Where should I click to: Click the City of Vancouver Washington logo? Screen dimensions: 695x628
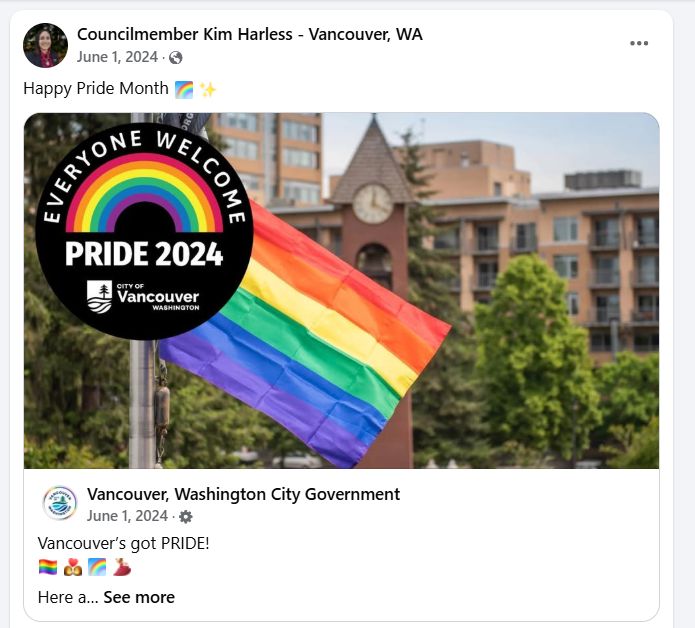pyautogui.click(x=143, y=296)
